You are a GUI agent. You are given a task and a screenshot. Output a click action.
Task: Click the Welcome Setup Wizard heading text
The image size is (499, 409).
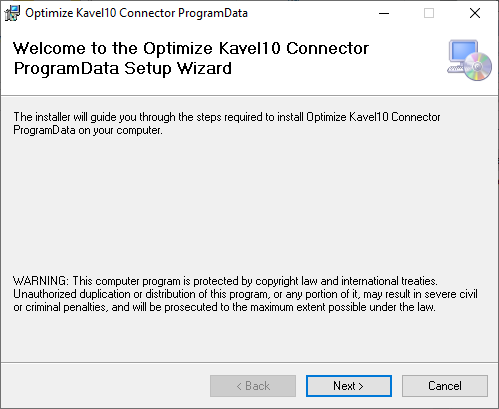pyautogui.click(x=191, y=58)
